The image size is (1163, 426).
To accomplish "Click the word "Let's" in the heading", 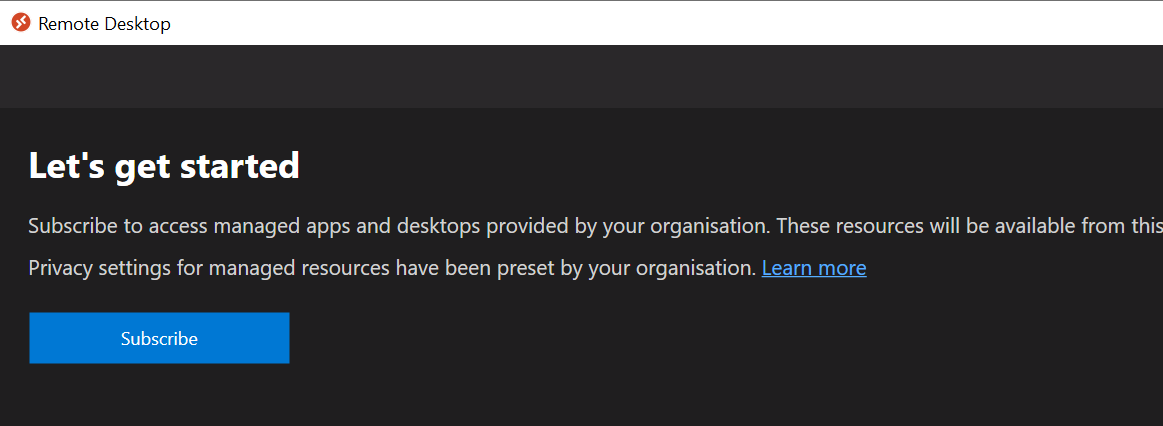I will (x=63, y=166).
